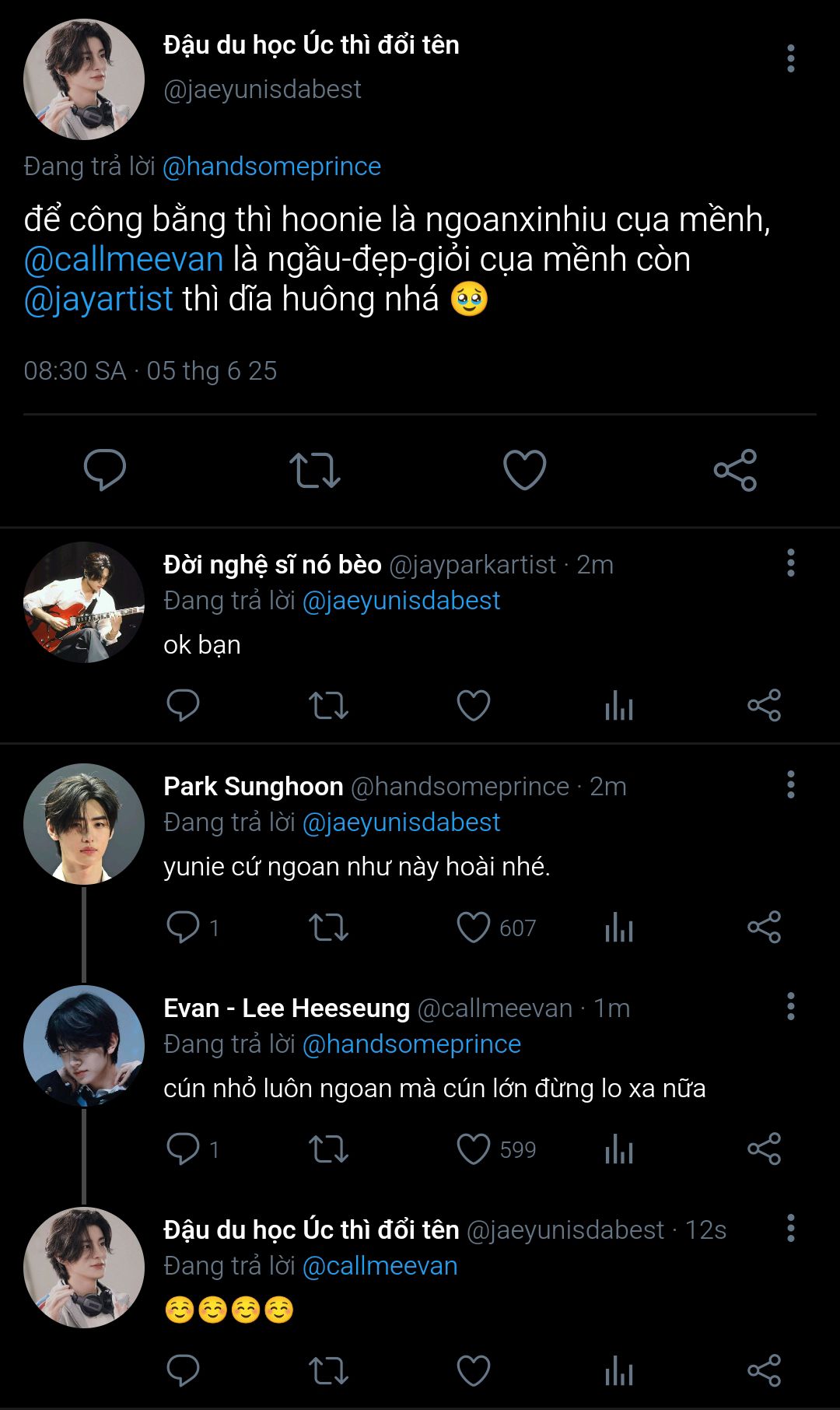The height and width of the screenshot is (1410, 840).
Task: View analytics on the emoji-only reply
Action: (619, 1371)
